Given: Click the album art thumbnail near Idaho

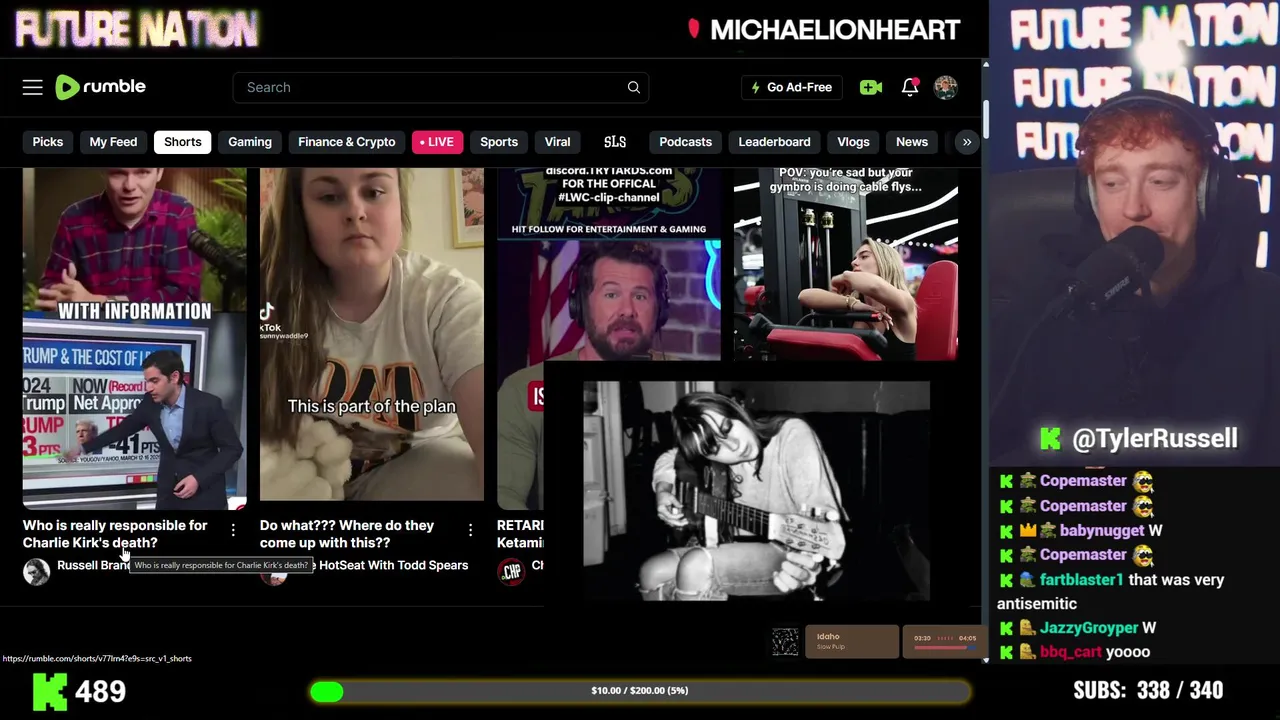Looking at the screenshot, I should point(785,641).
